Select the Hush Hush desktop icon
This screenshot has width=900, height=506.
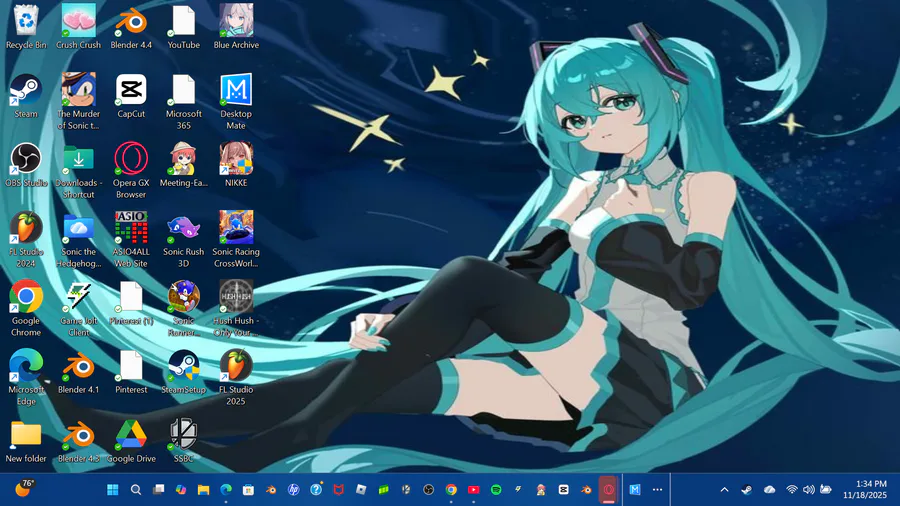pos(236,309)
